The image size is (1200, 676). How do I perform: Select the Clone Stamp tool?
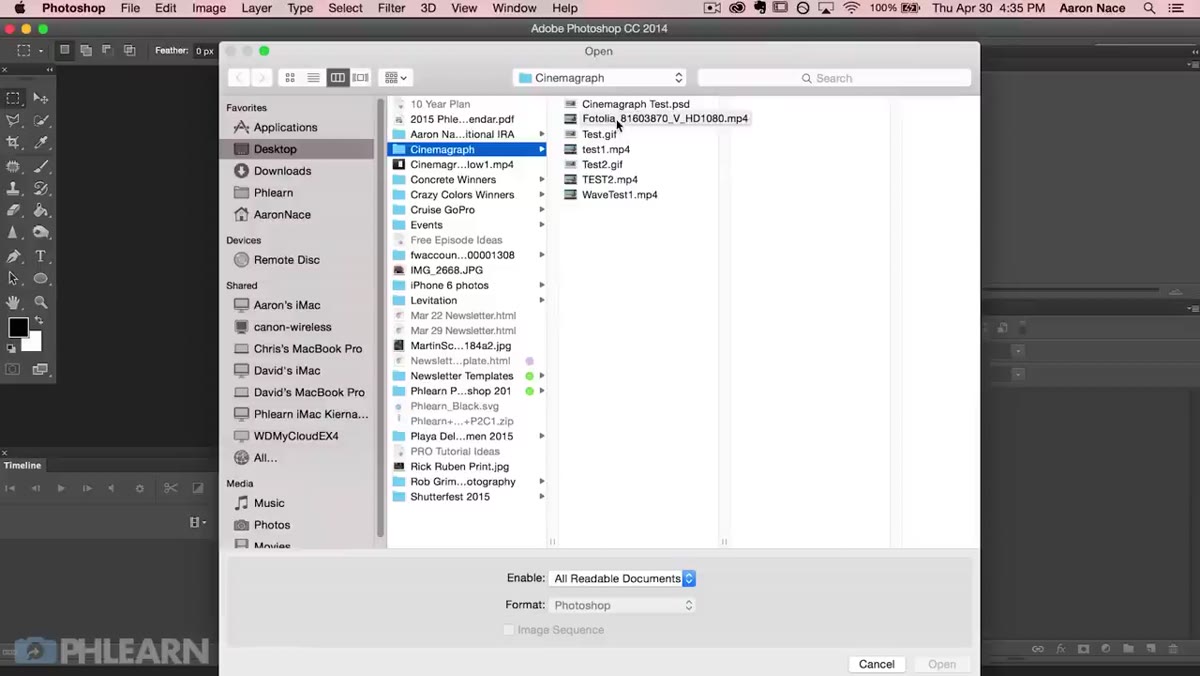click(x=13, y=188)
